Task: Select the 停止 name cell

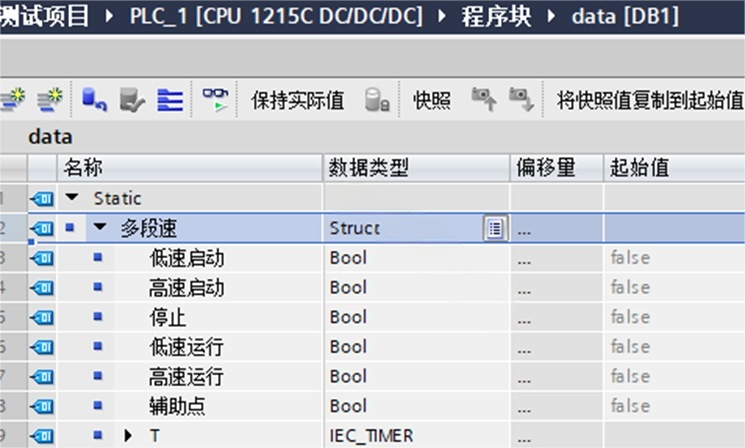Action: 167,317
